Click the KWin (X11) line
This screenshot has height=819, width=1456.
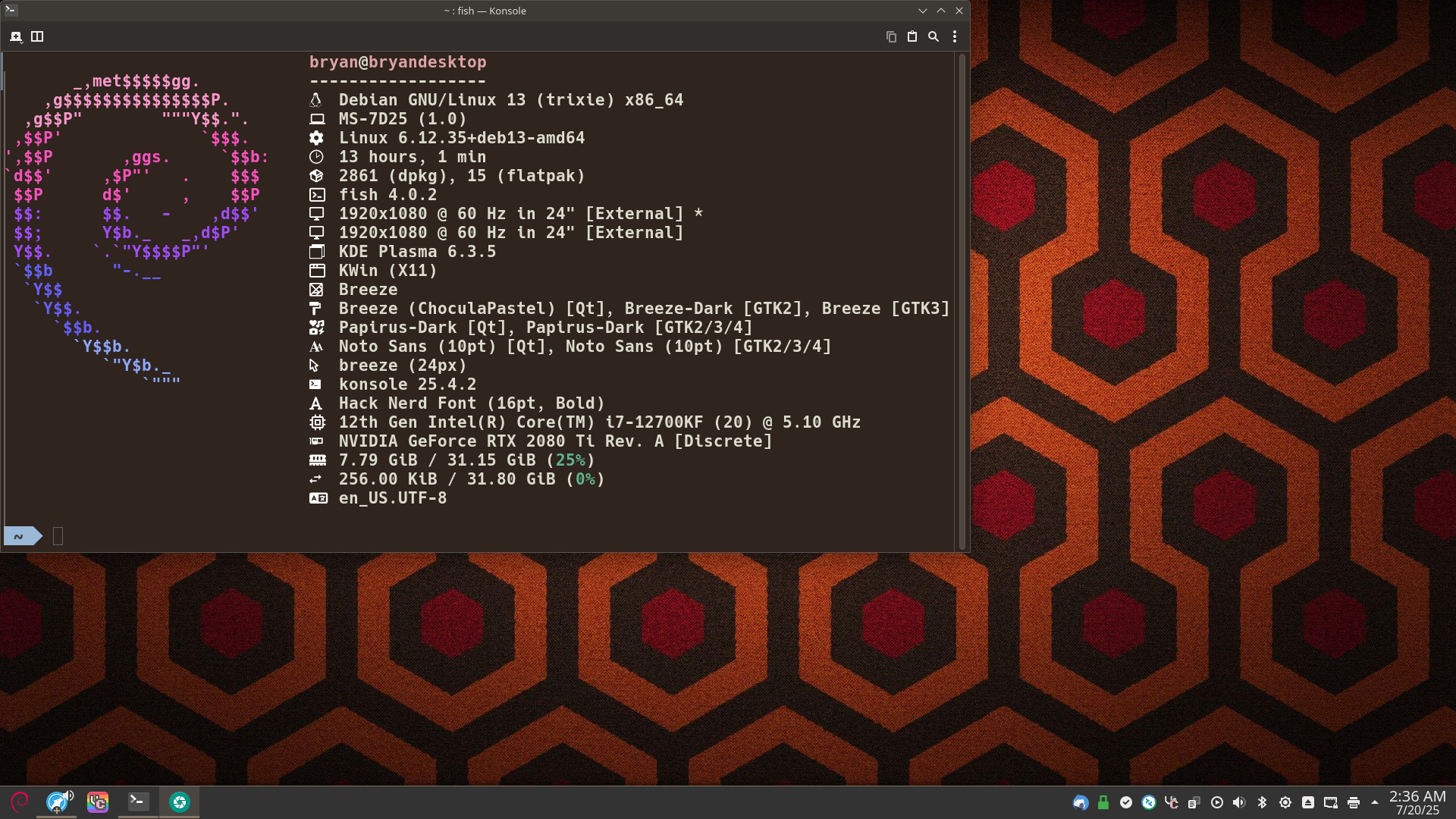388,271
